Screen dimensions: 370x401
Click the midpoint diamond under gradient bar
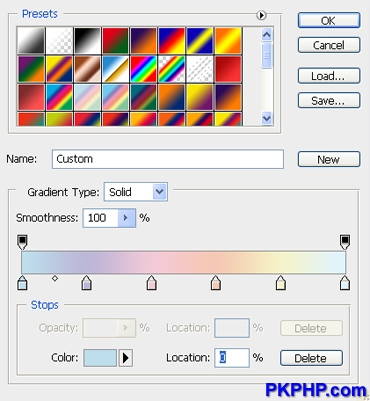55,278
